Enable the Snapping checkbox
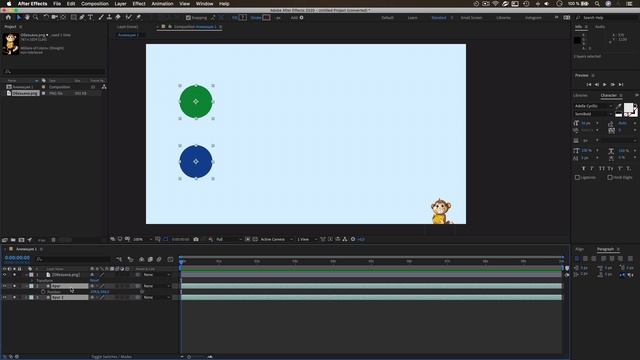The image size is (640, 360). click(188, 18)
